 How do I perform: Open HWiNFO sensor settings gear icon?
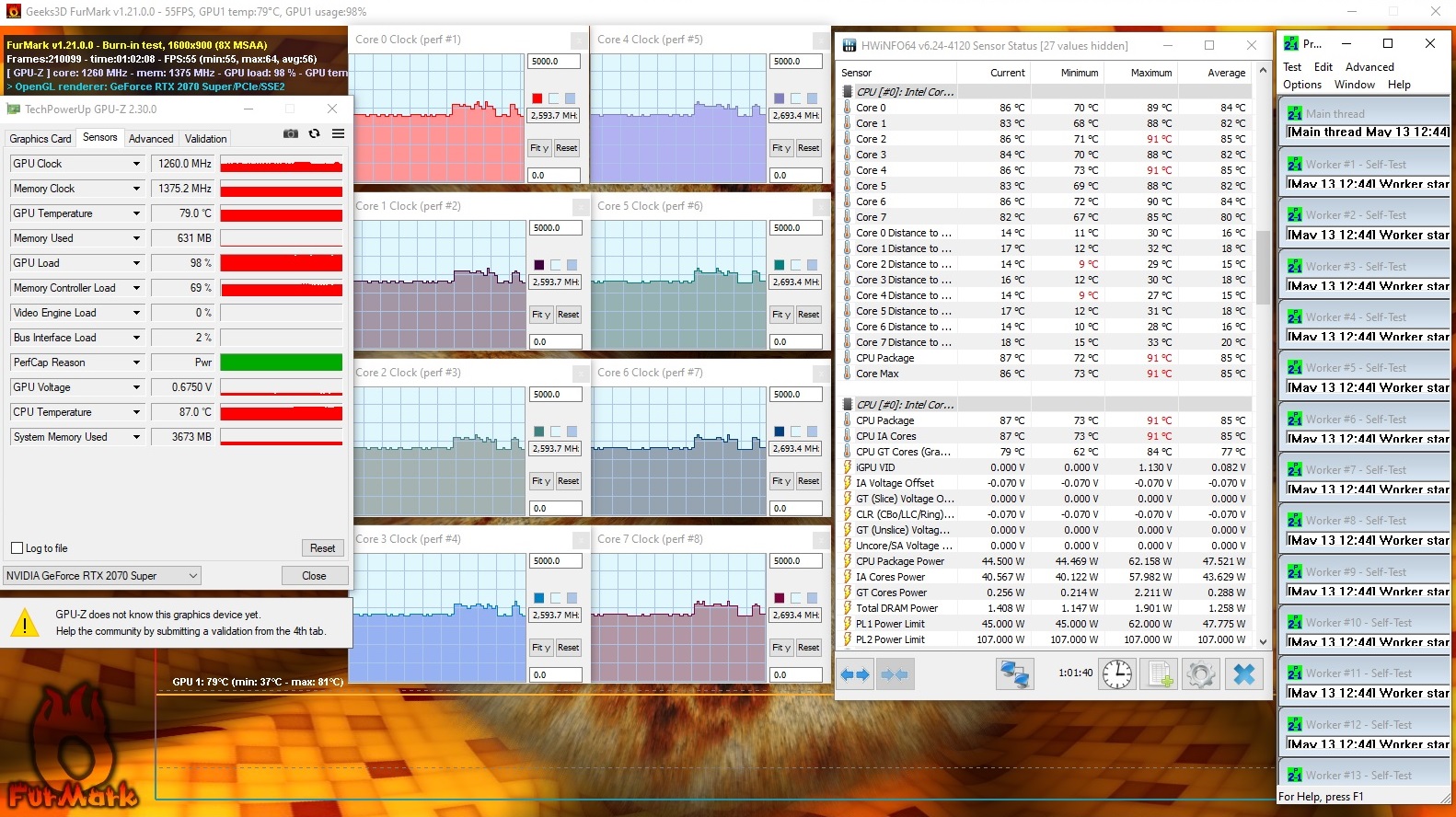pos(1201,674)
